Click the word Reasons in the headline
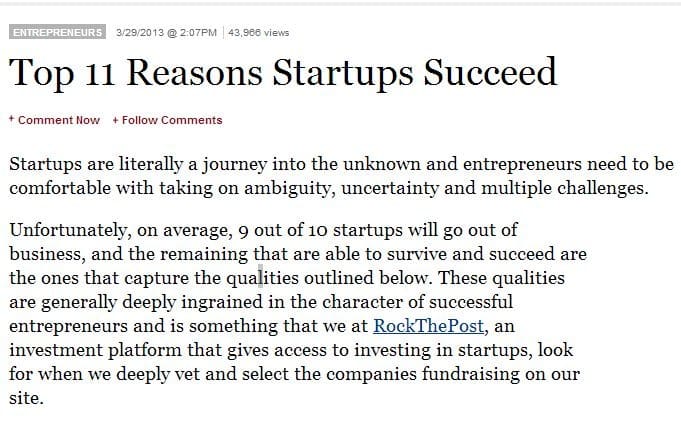The width and height of the screenshot is (681, 427). coord(195,72)
